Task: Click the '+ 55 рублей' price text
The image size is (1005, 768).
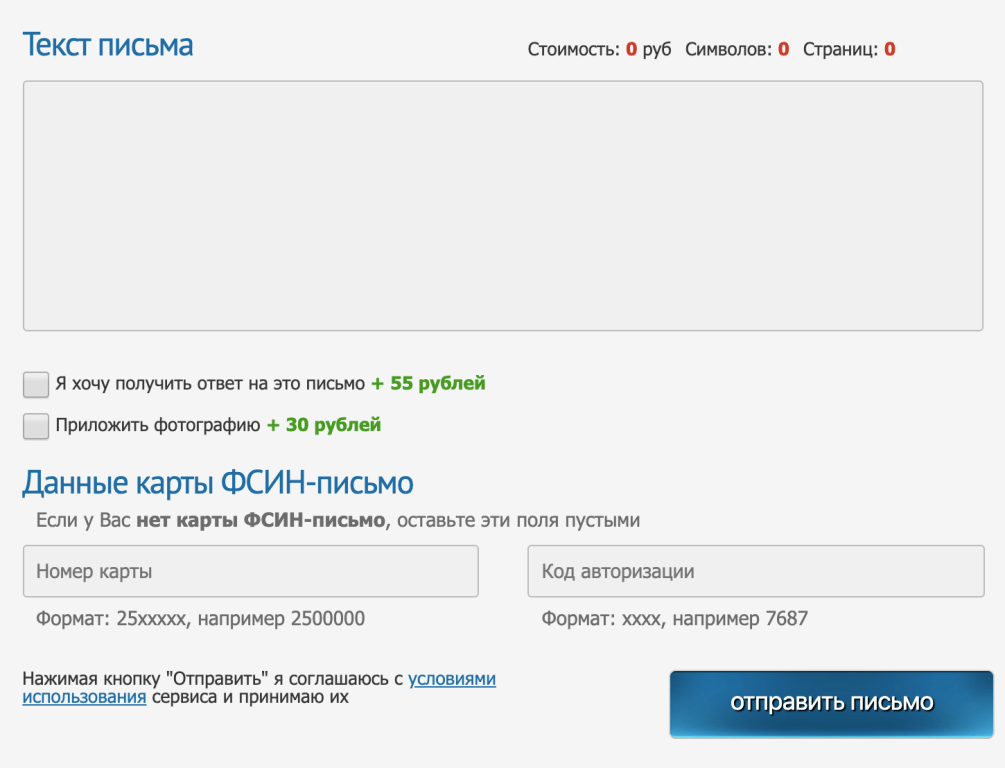Action: [x=428, y=384]
